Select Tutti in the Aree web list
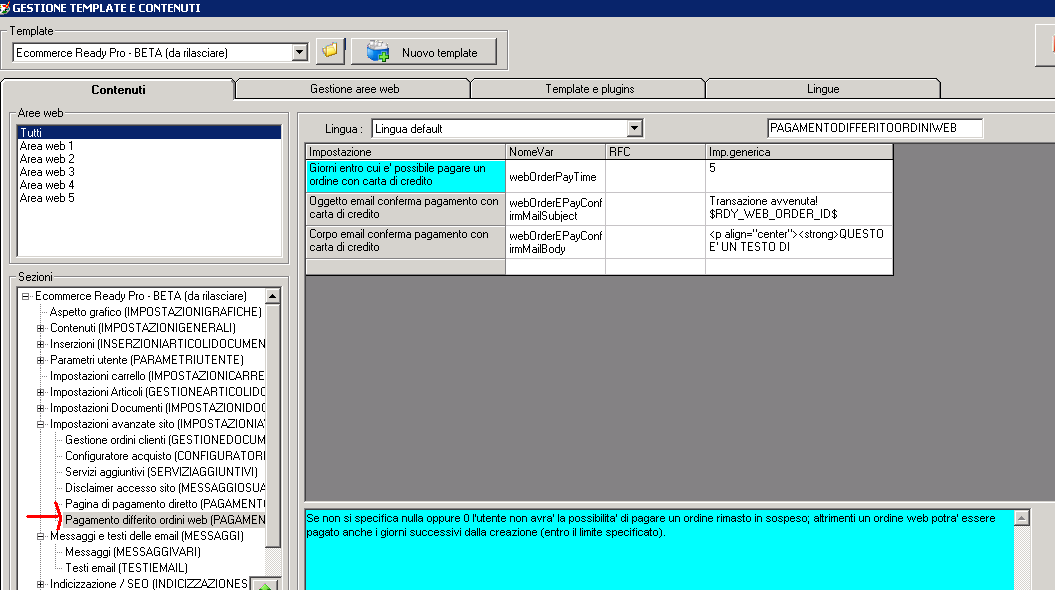 point(149,133)
